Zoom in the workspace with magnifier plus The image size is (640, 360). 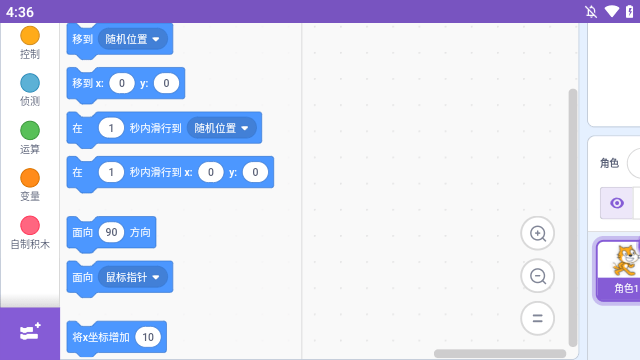pyautogui.click(x=538, y=233)
